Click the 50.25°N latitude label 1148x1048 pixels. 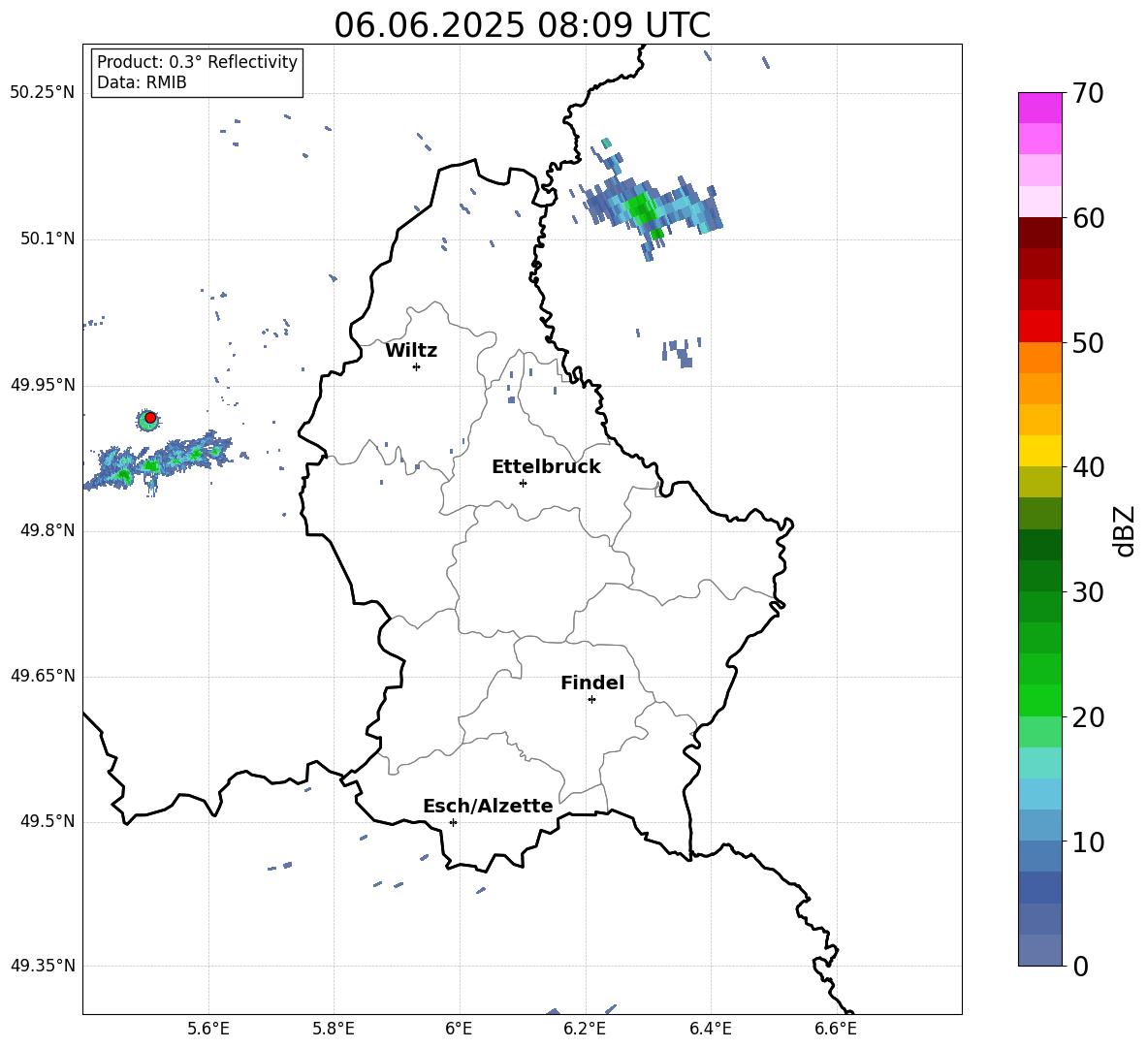[42, 93]
